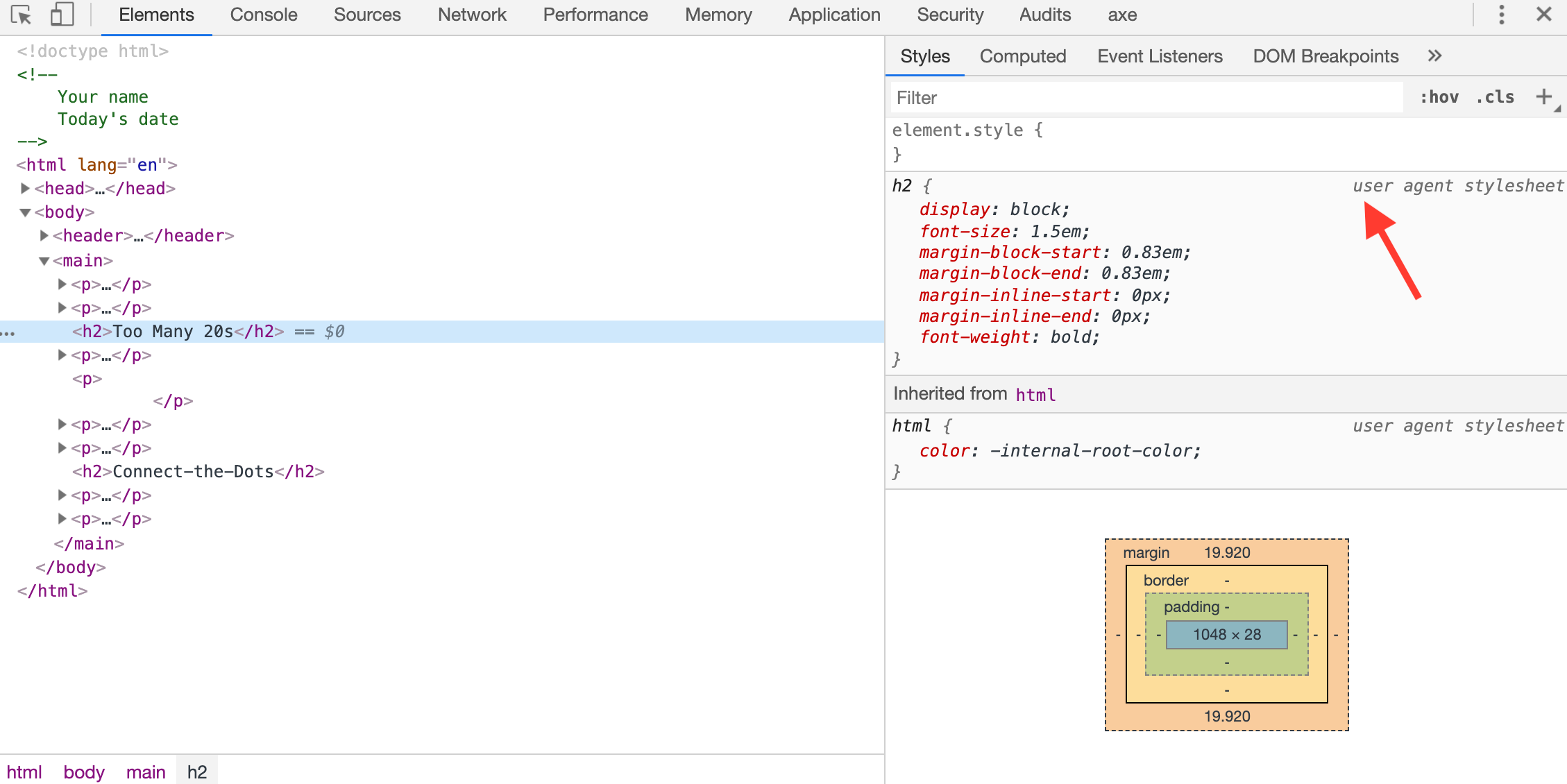Toggle the device toolbar icon
Viewport: 1567px width, 784px height.
pos(62,15)
